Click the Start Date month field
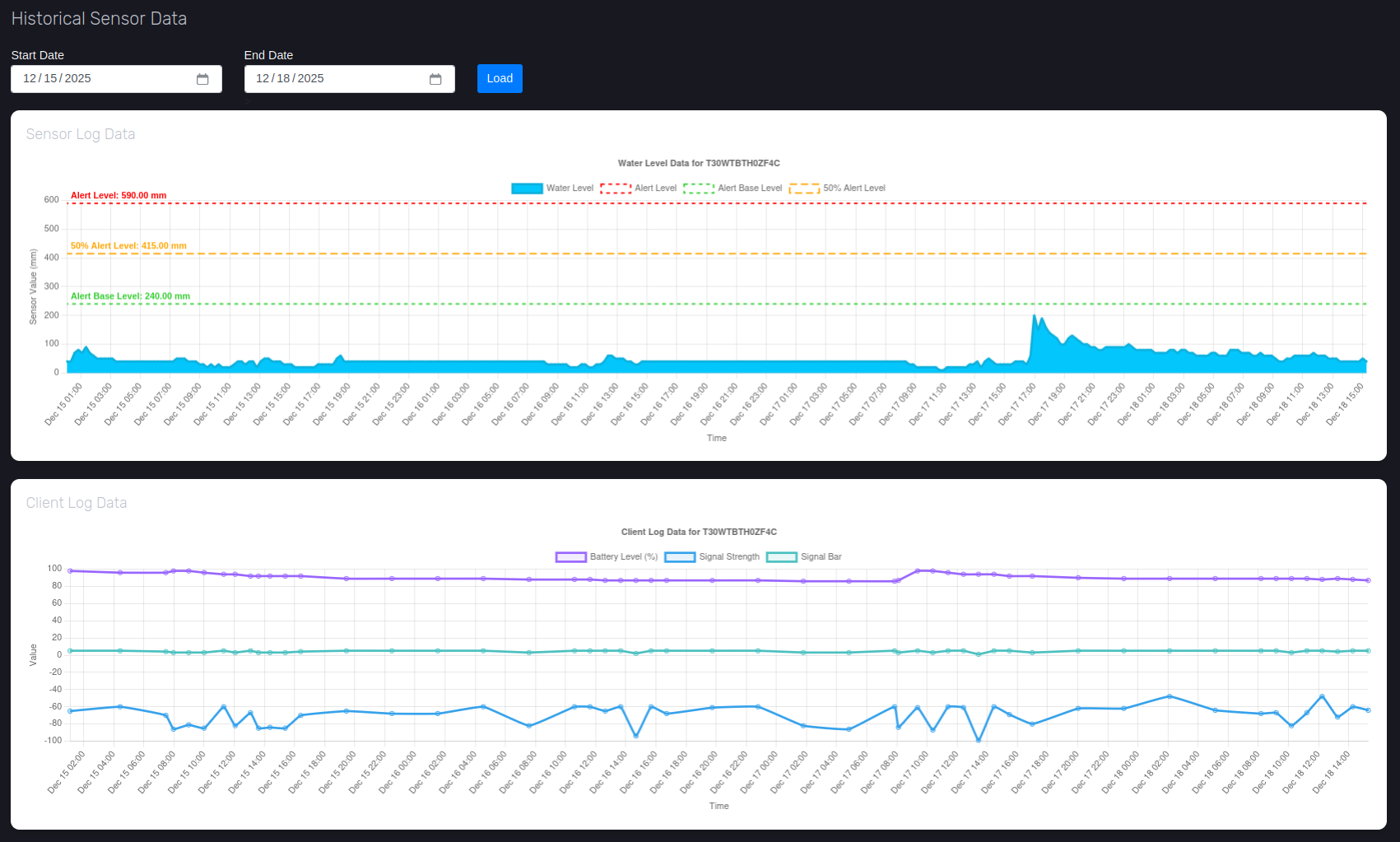The image size is (1400, 842). (x=30, y=79)
